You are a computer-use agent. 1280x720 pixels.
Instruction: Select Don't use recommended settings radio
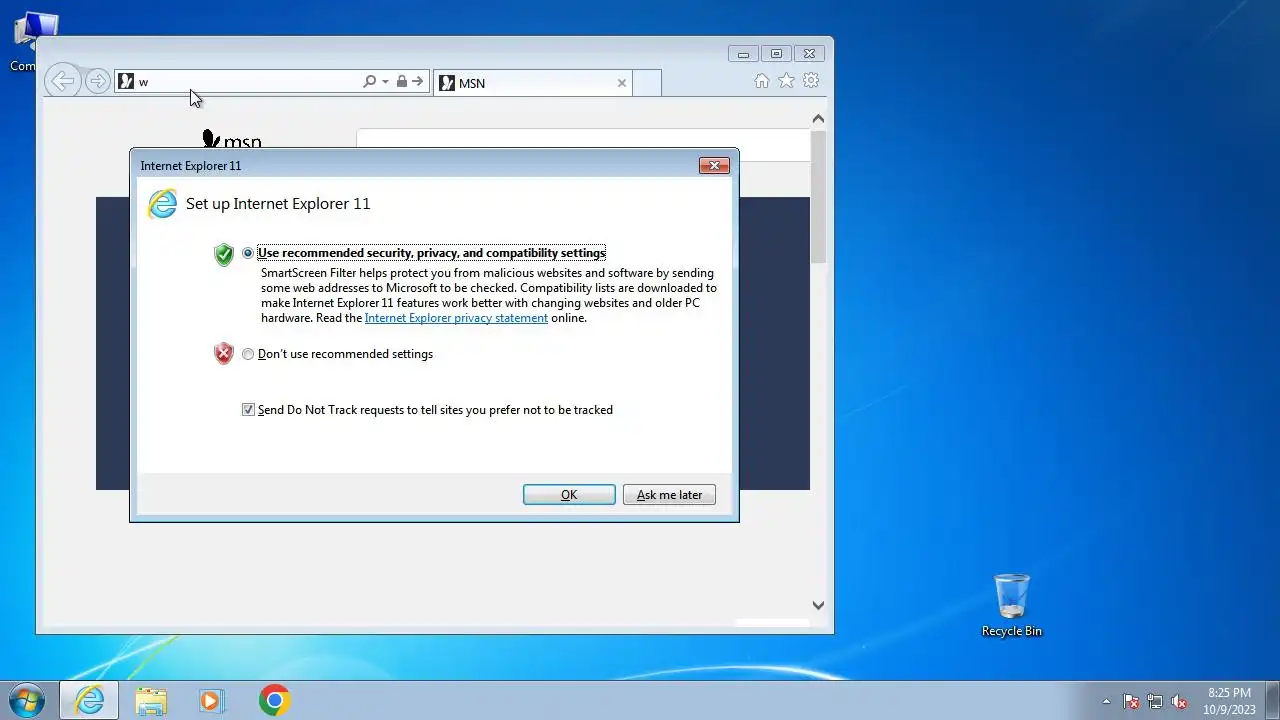tap(248, 354)
